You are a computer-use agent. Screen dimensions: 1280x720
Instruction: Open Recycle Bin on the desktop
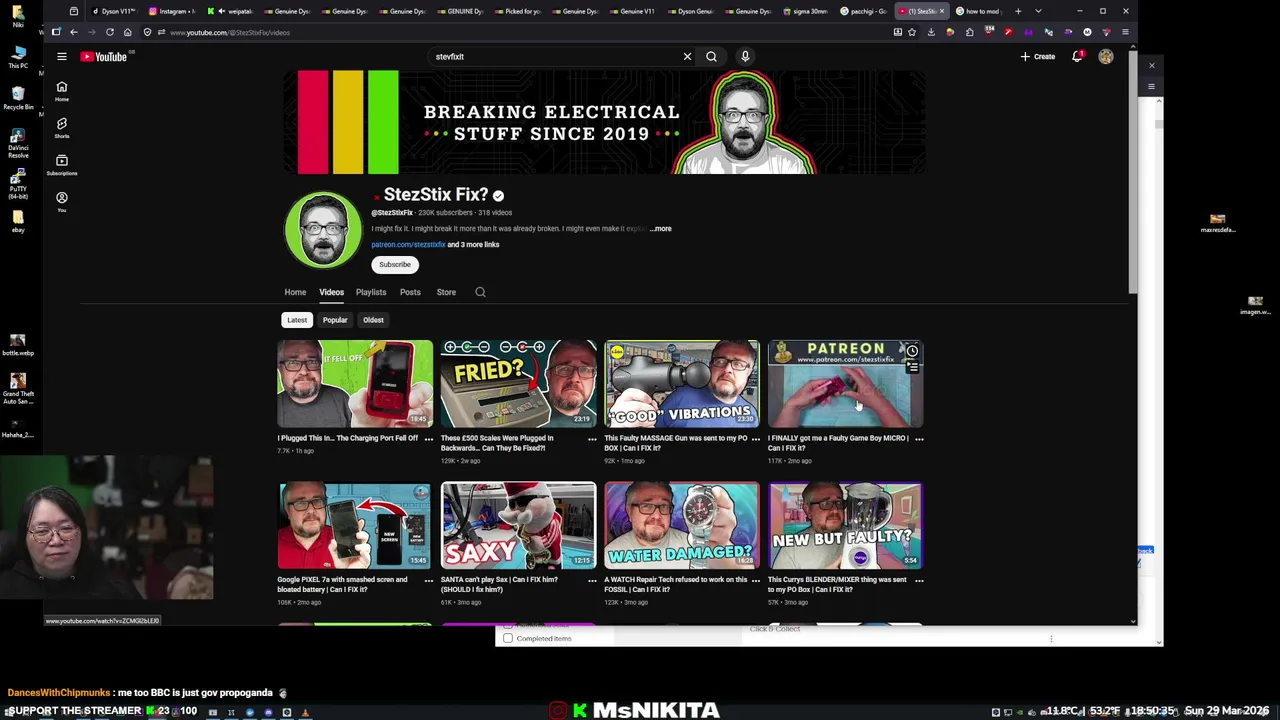click(x=18, y=98)
